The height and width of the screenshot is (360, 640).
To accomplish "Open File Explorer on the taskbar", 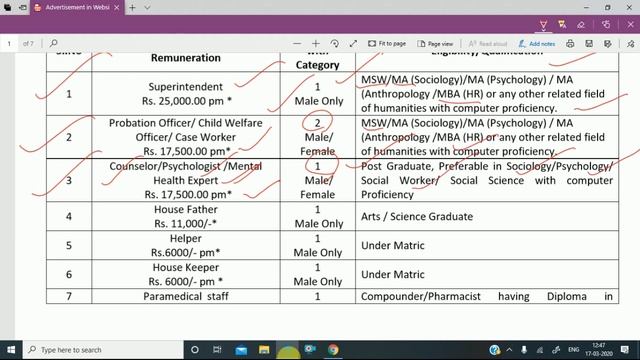I will point(264,350).
